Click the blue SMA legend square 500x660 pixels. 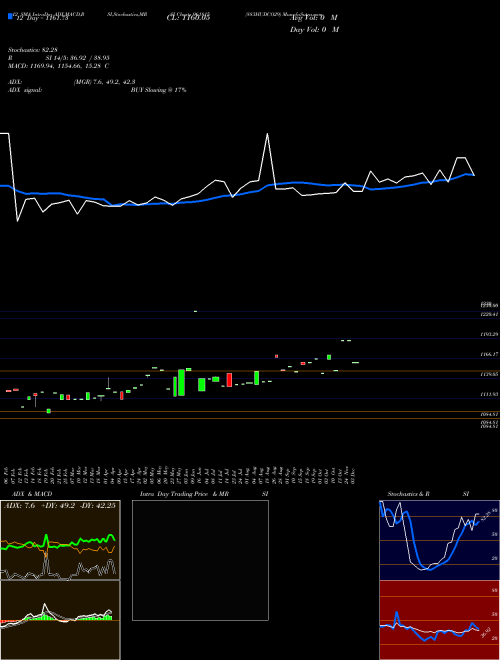tap(10, 16)
